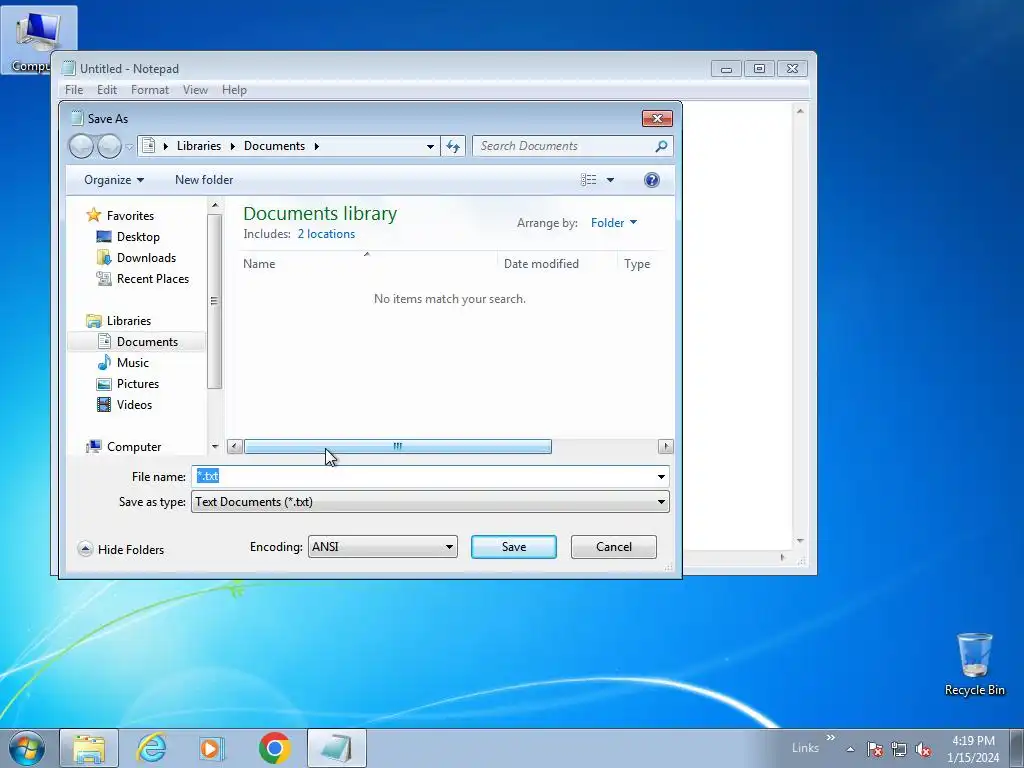The image size is (1024, 768).
Task: Open Notepad's Edit menu
Action: (x=106, y=90)
